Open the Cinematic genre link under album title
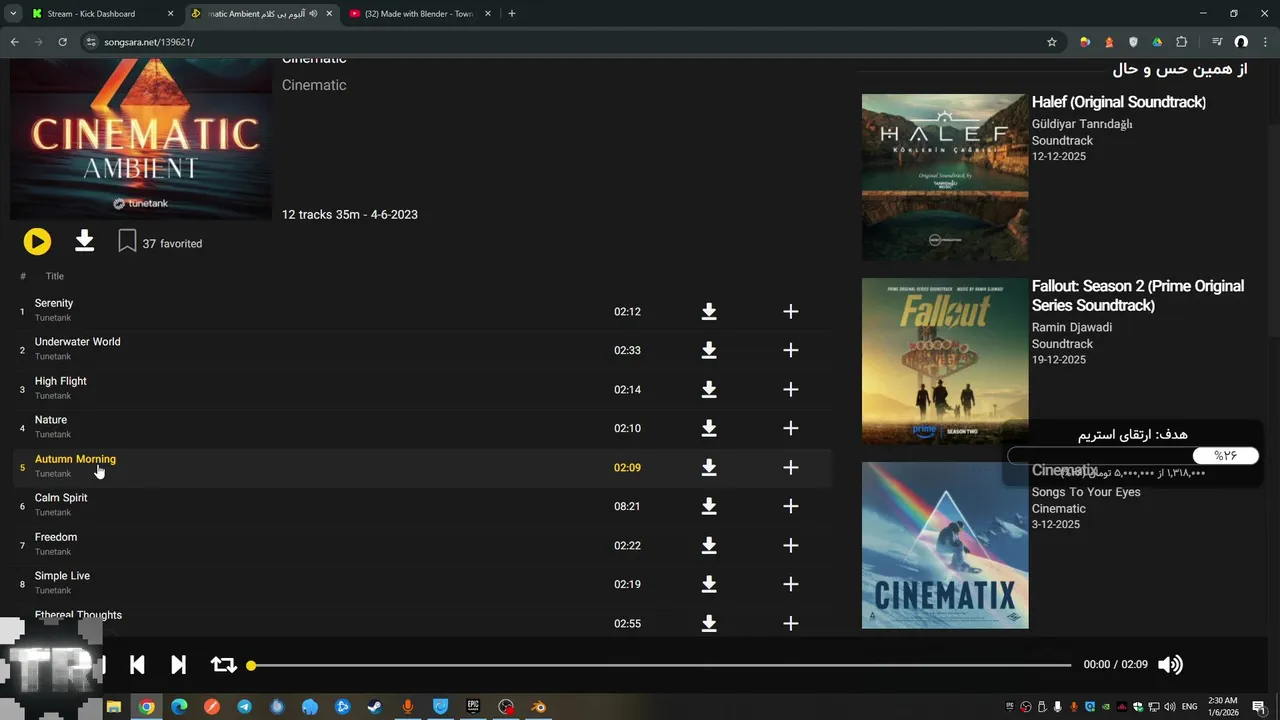 coord(314,85)
